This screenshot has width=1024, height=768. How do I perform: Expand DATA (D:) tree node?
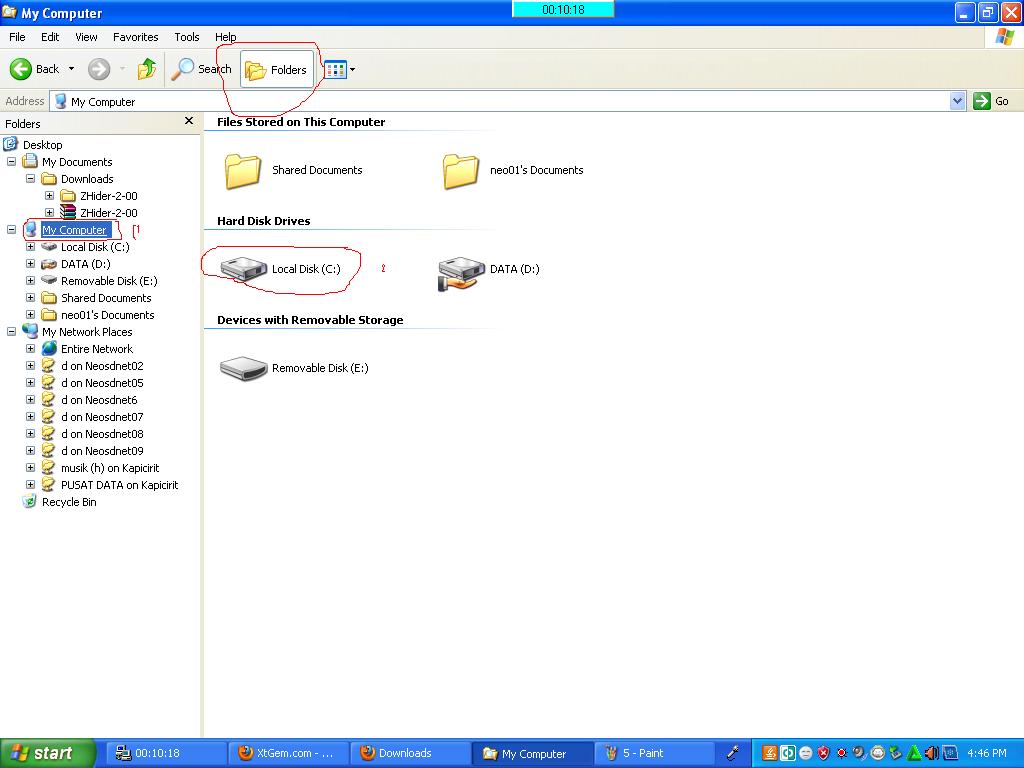(30, 264)
